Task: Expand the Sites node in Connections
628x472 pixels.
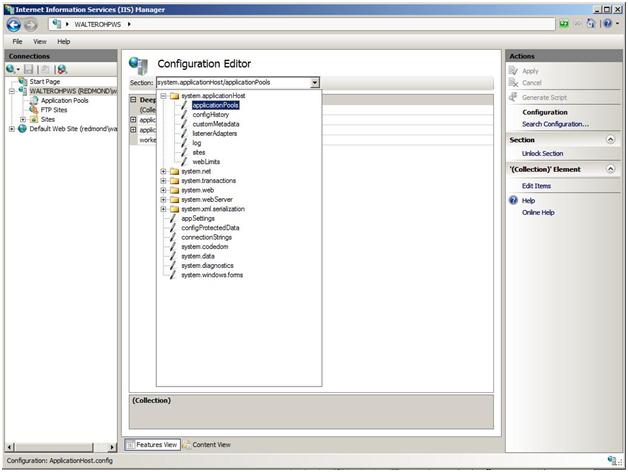Action: pos(23,119)
